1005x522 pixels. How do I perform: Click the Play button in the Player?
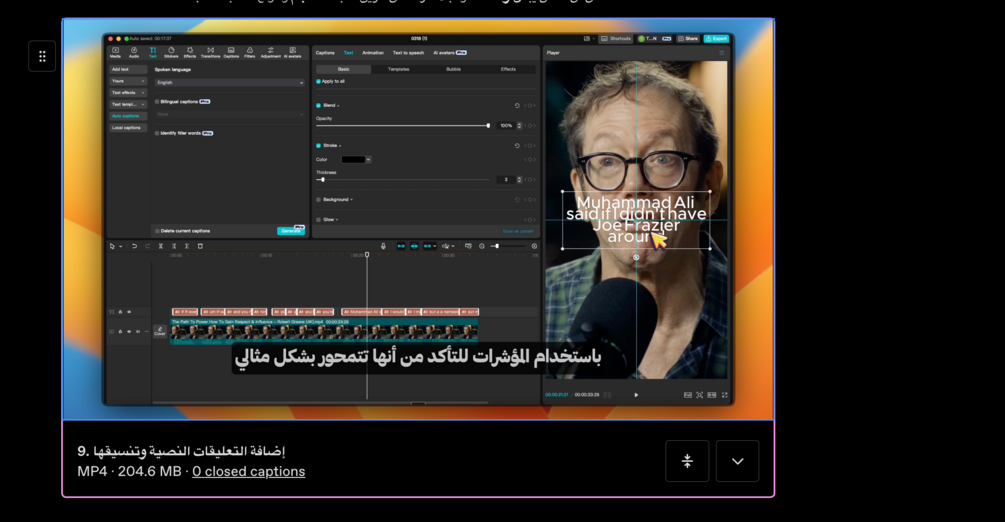click(x=636, y=395)
